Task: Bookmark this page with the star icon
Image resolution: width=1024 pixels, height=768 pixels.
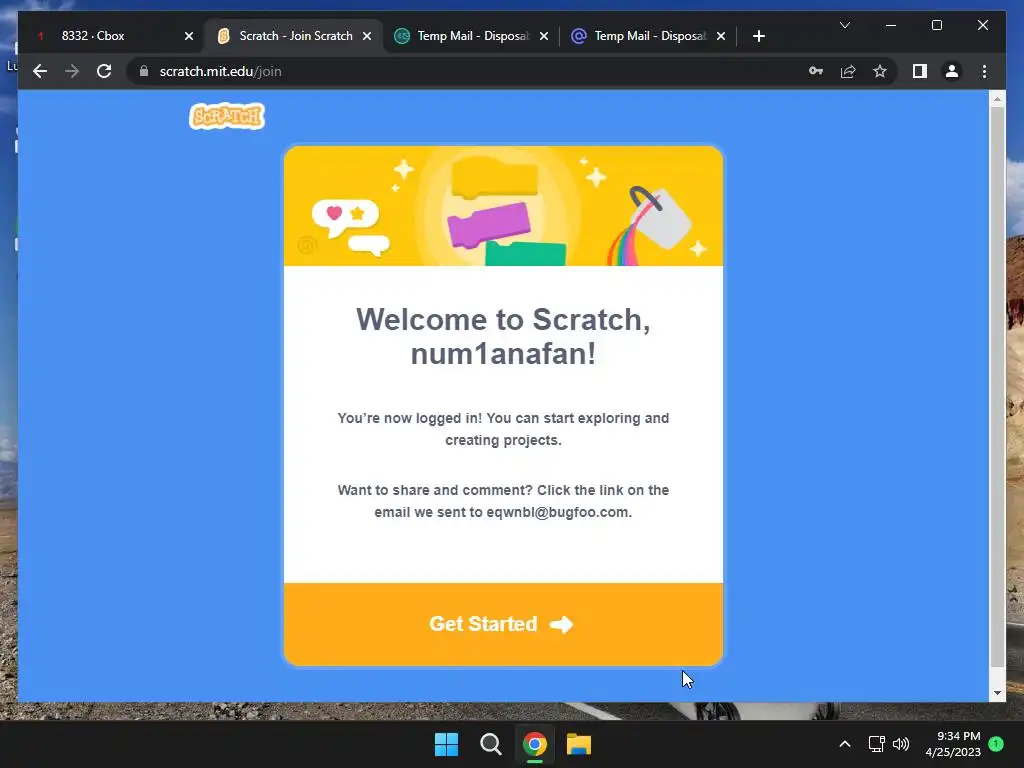Action: tap(880, 71)
